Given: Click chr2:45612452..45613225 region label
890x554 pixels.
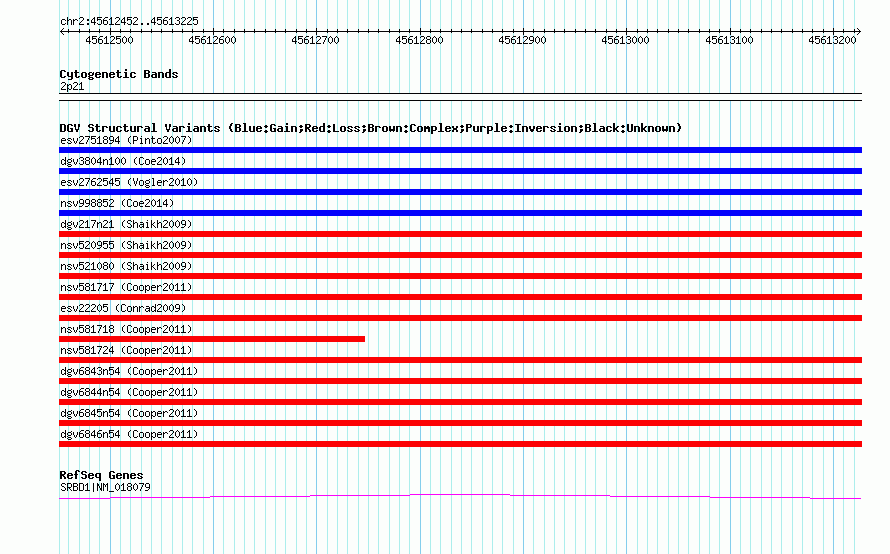Looking at the screenshot, I should (129, 22).
